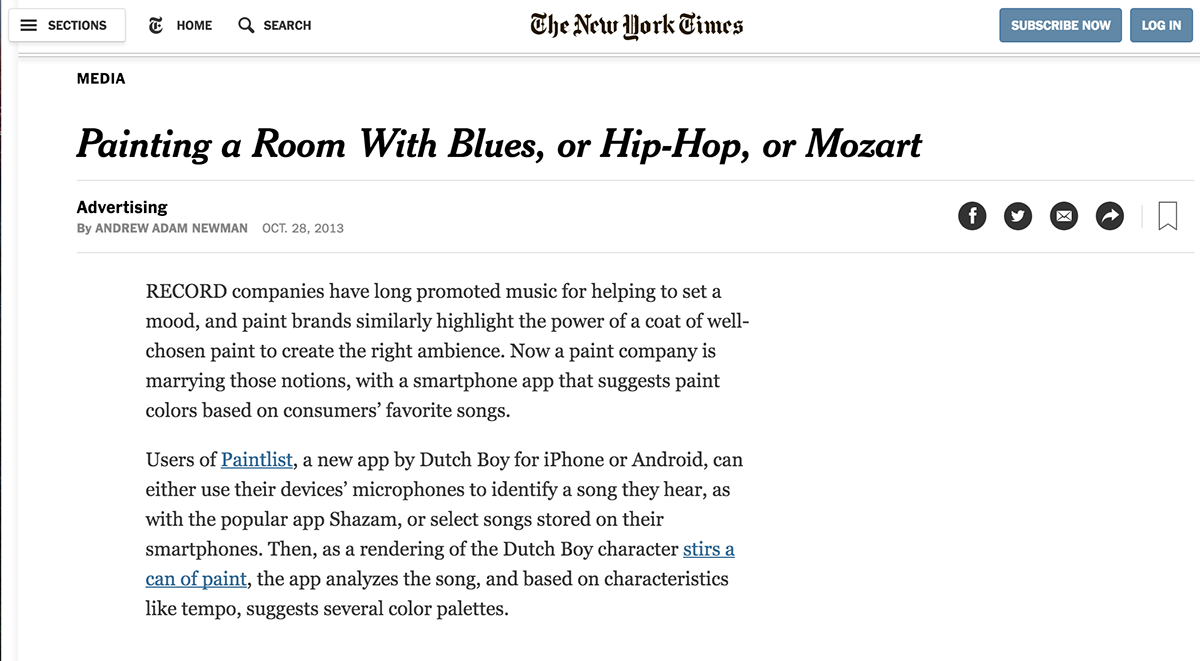Viewport: 1200px width, 661px height.
Task: Click the Times 'T' home icon
Action: coord(155,25)
